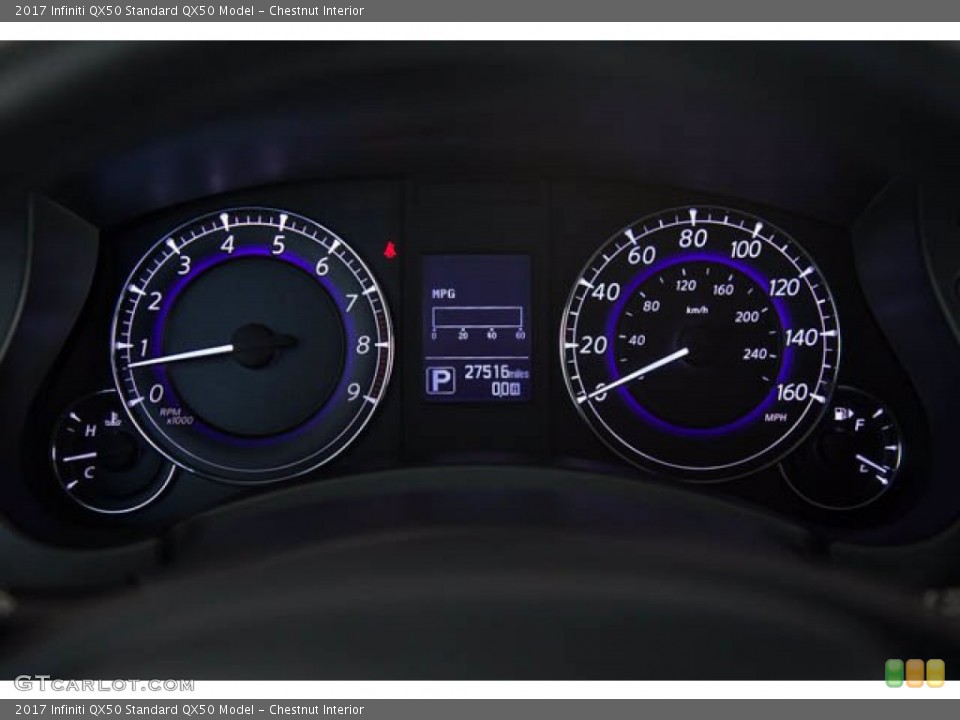Click the odometer reading 27516 miles
The image size is (960, 720).
click(496, 372)
